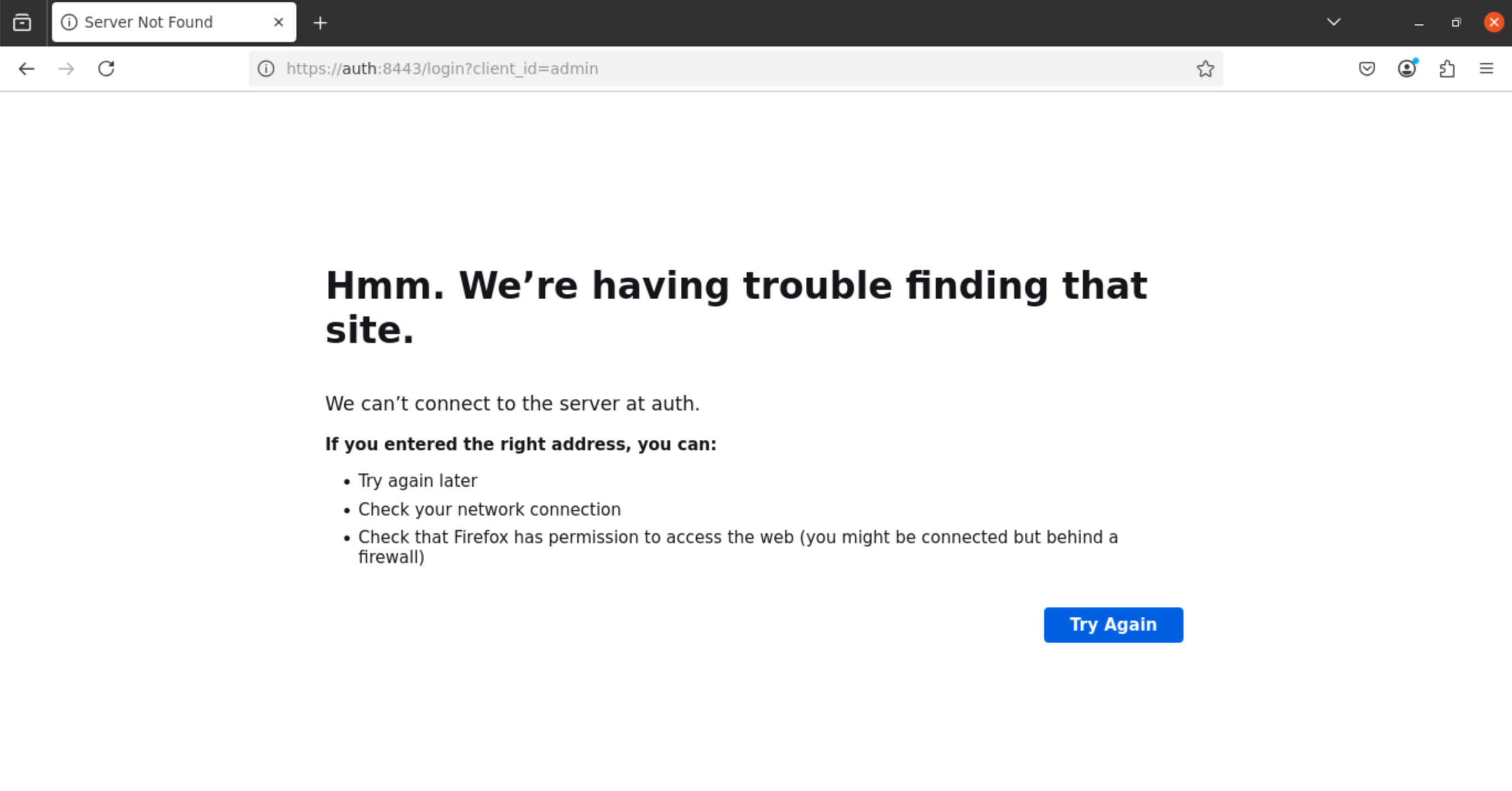Click the site information icon in address bar

click(x=266, y=69)
